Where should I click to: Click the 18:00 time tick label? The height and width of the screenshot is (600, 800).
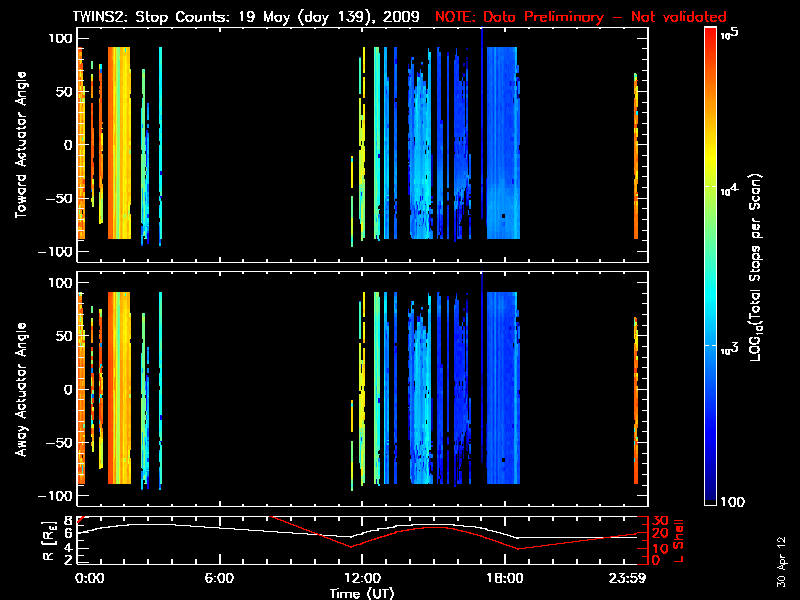tap(503, 579)
